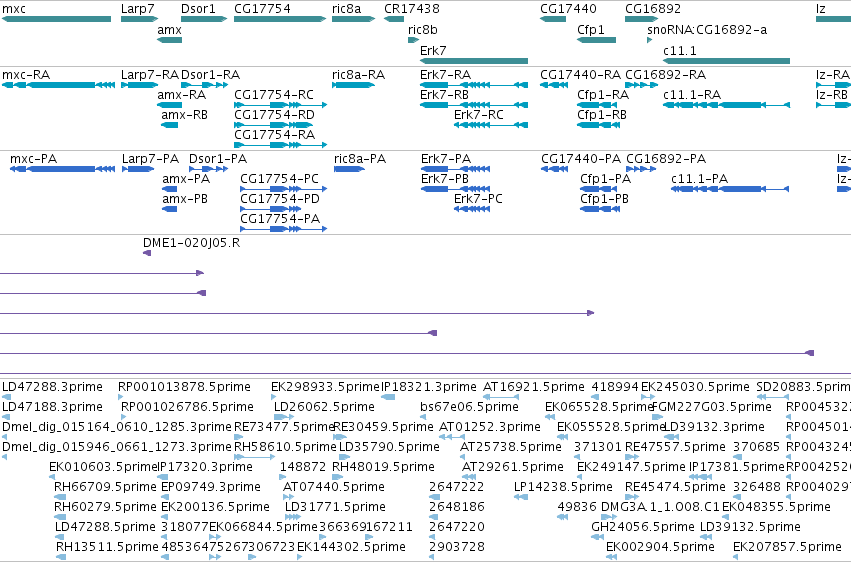Click the LP14238.5prime label
This screenshot has width=851, height=562.
tap(563, 487)
